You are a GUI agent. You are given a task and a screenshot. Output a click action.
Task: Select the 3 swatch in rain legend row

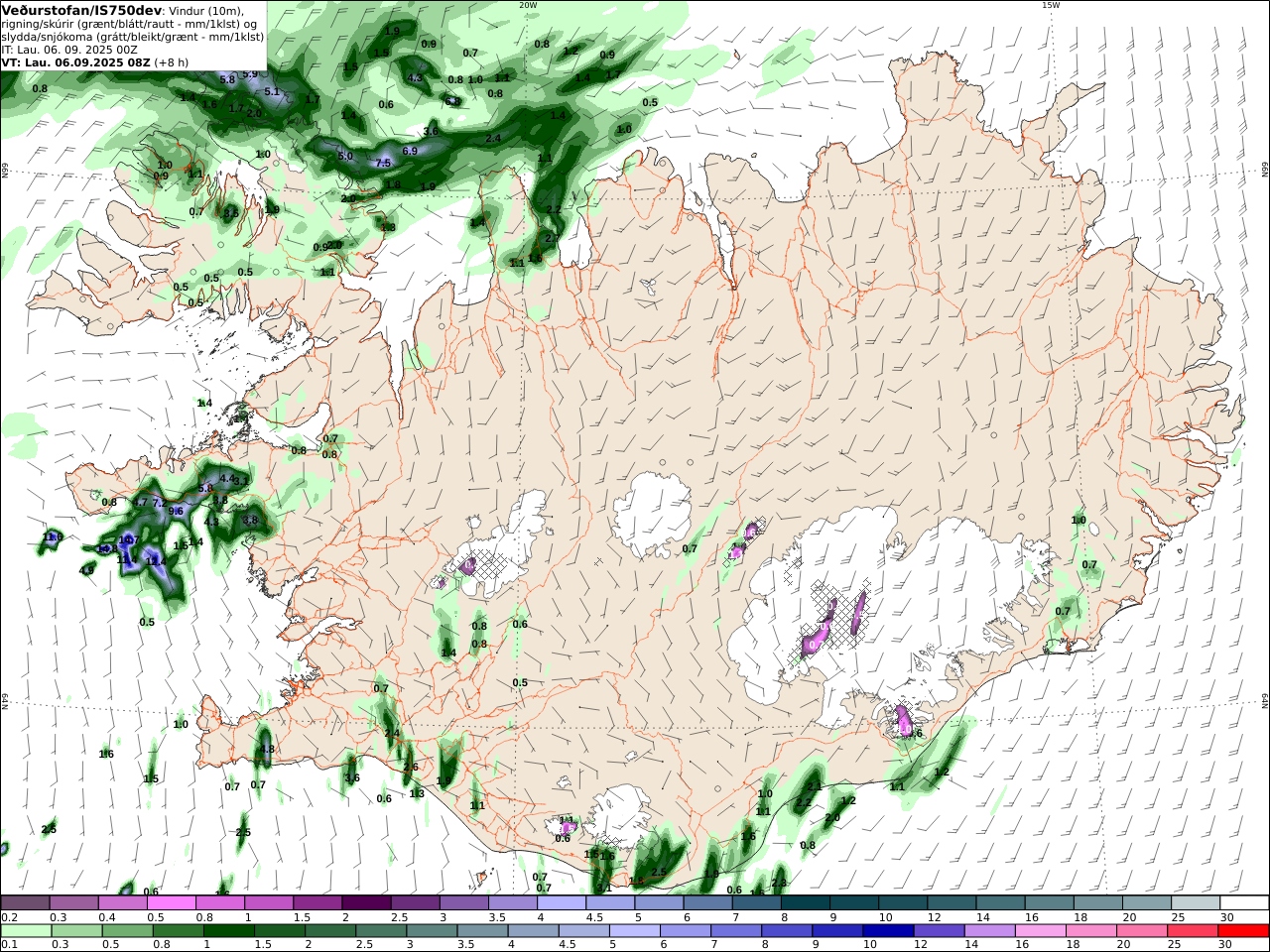432,931
